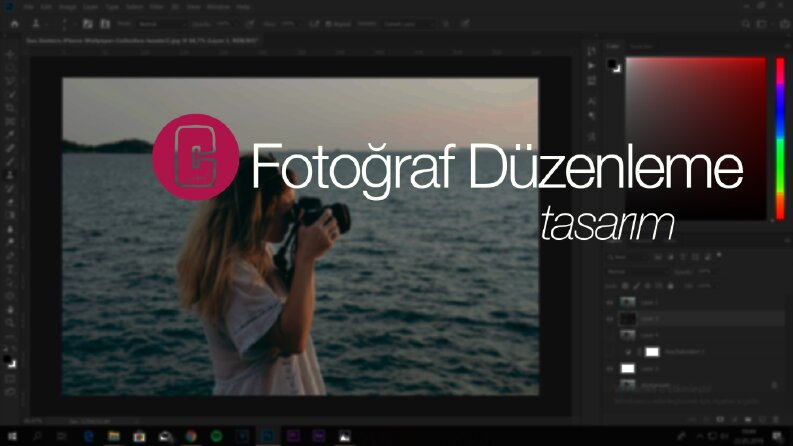Toggle visibility of the white-thumbnail layer

[x=610, y=369]
